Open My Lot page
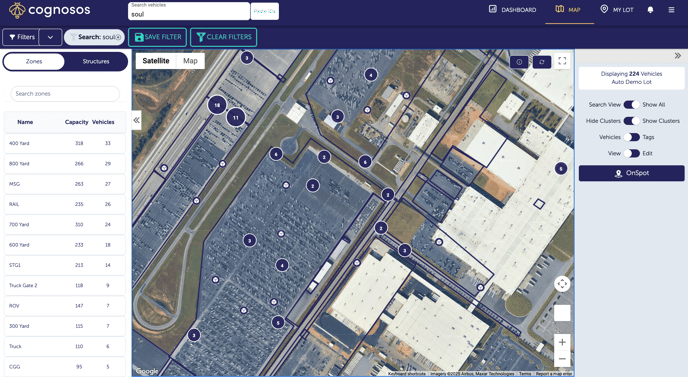Image resolution: width=688 pixels, height=377 pixels. 617,10
